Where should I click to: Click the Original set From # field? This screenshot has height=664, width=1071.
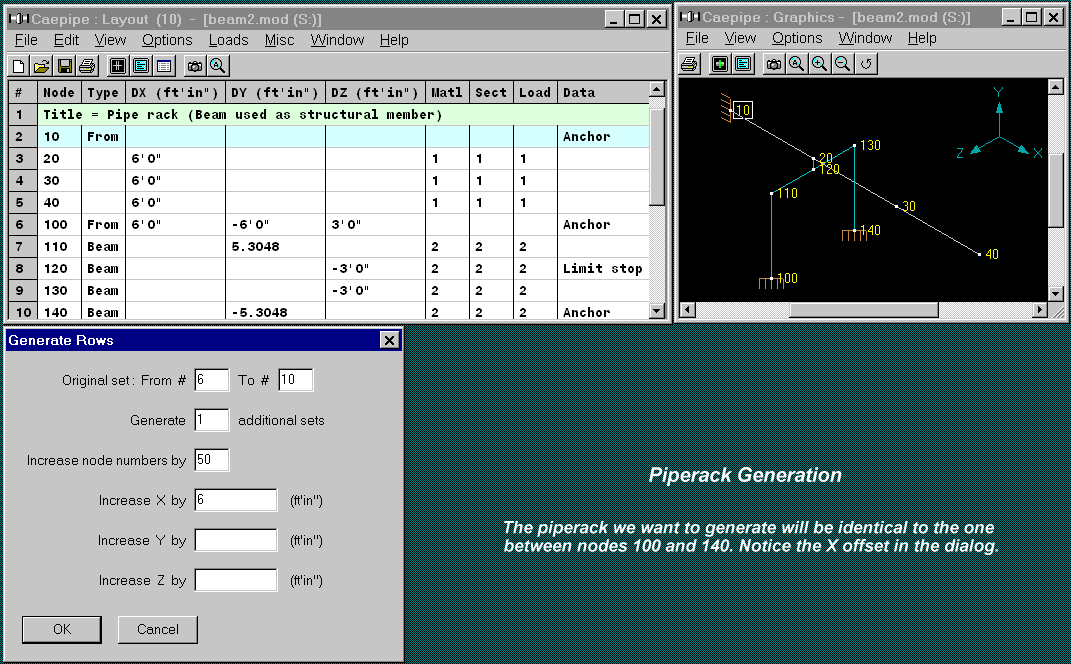[x=212, y=380]
